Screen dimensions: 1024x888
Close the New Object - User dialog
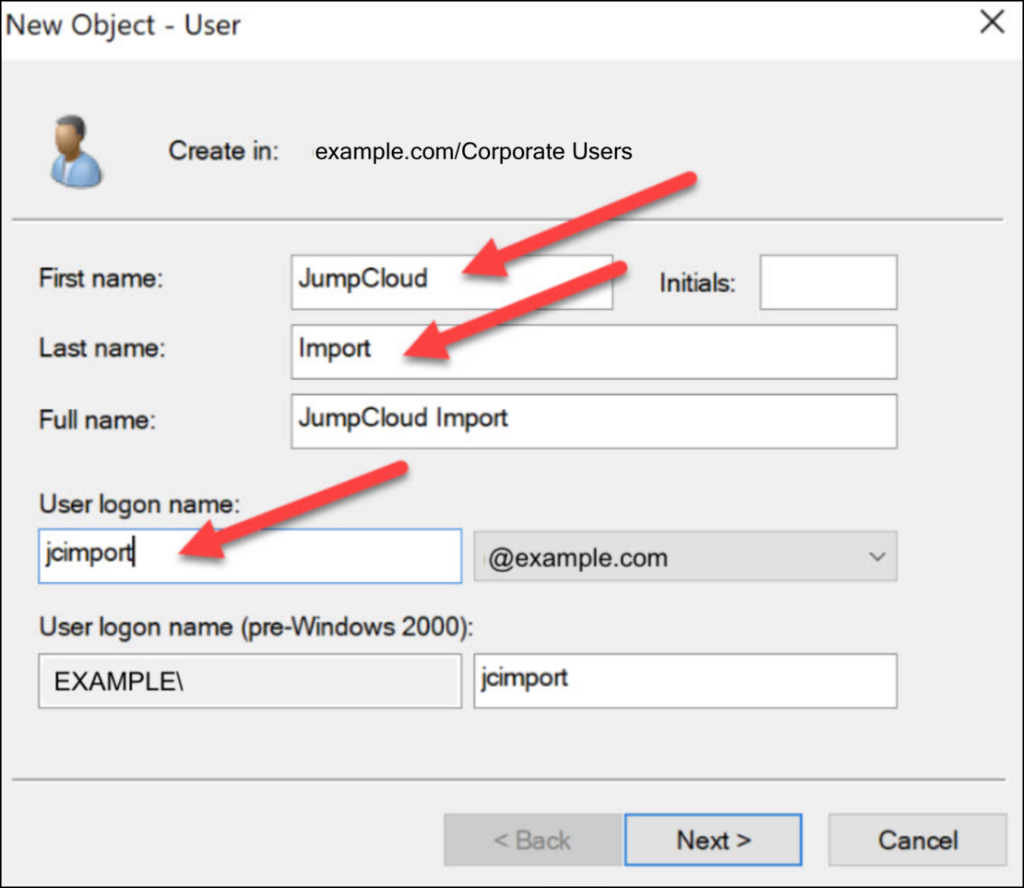click(991, 22)
